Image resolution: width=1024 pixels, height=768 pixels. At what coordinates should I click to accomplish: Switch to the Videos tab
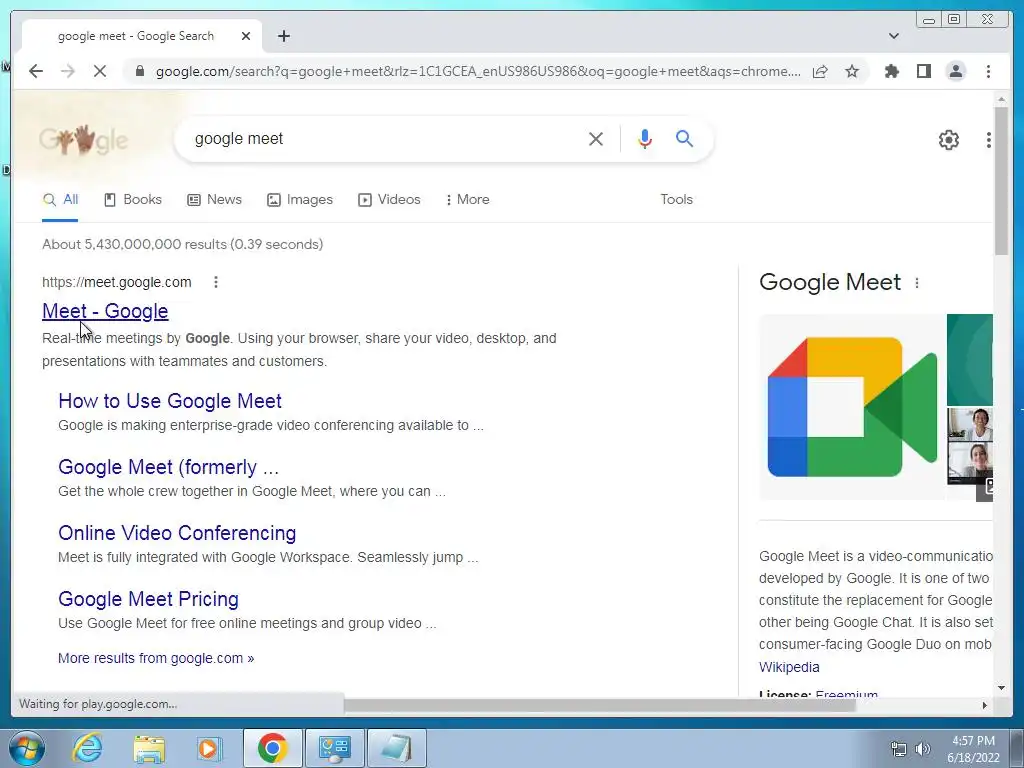pos(389,200)
